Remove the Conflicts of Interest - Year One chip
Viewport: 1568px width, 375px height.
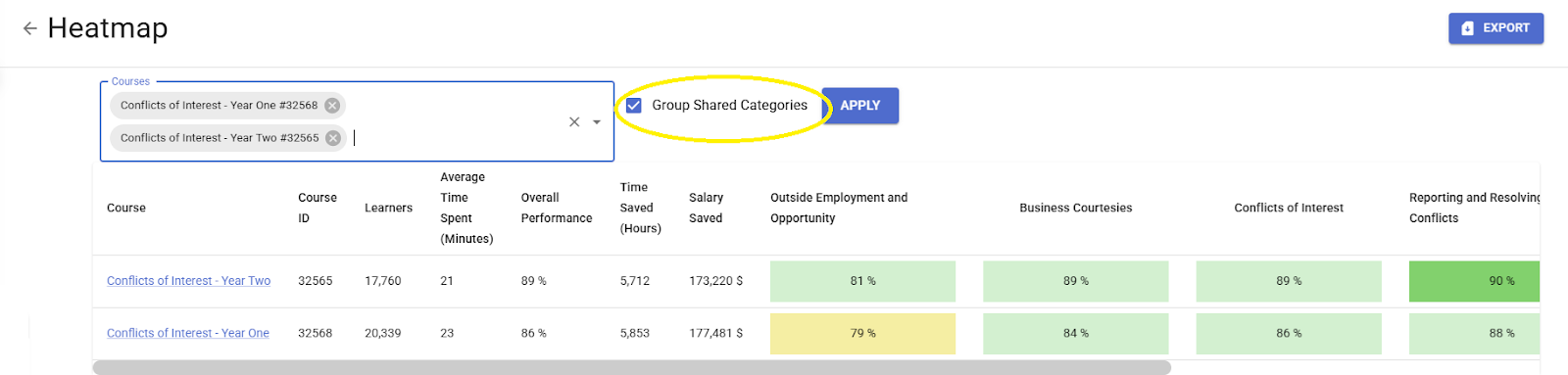pyautogui.click(x=332, y=106)
